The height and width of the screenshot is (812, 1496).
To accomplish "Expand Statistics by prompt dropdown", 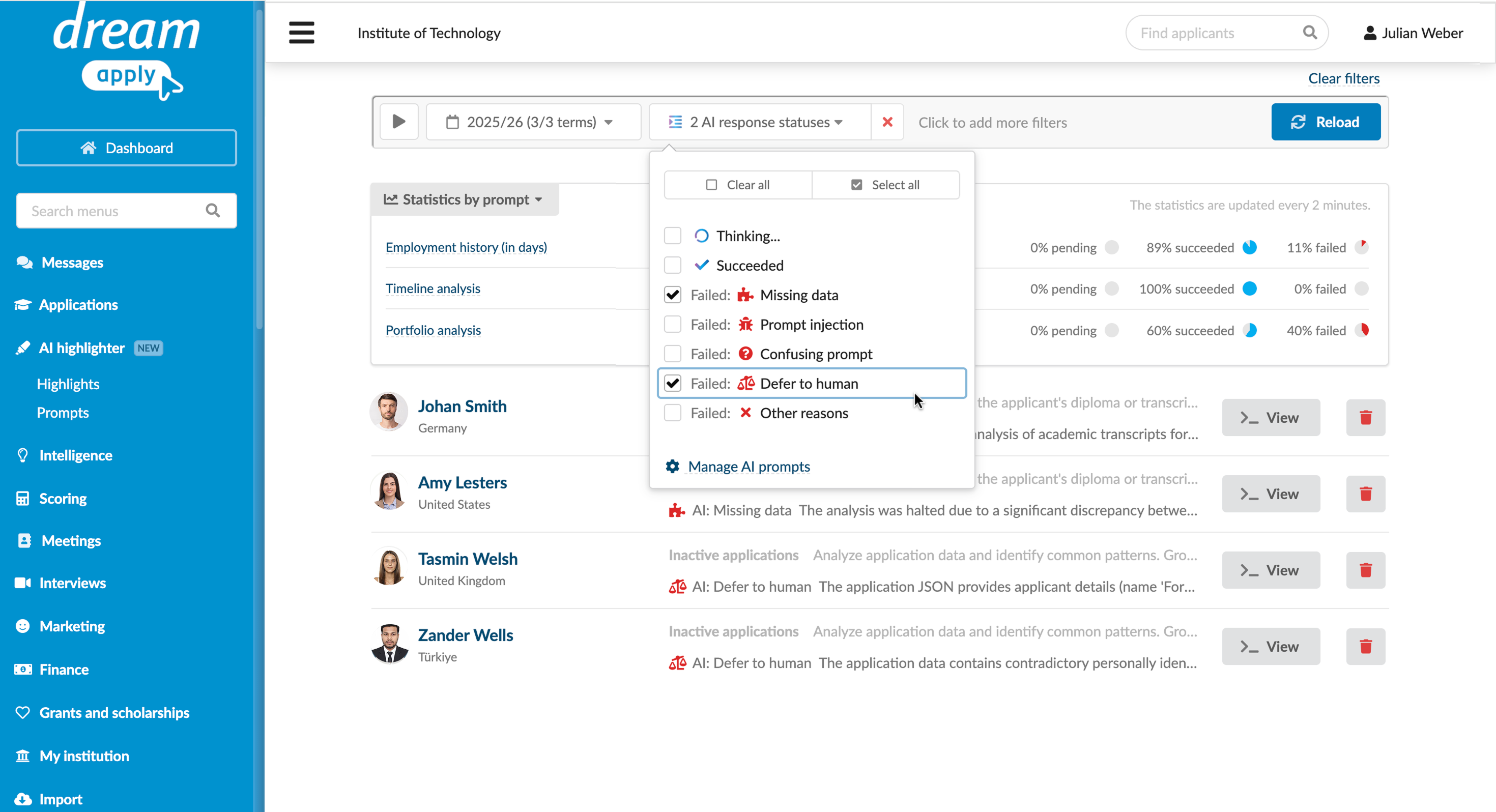I will 464,199.
